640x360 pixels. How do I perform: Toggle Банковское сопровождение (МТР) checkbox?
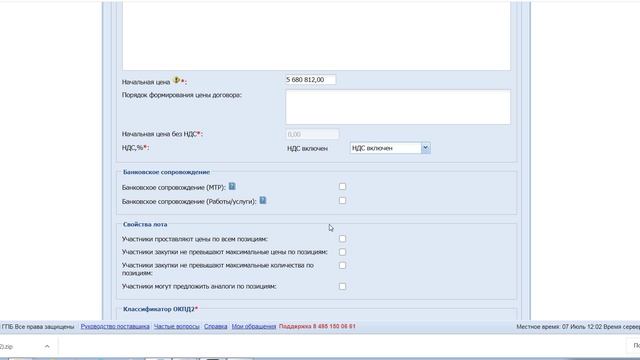342,187
